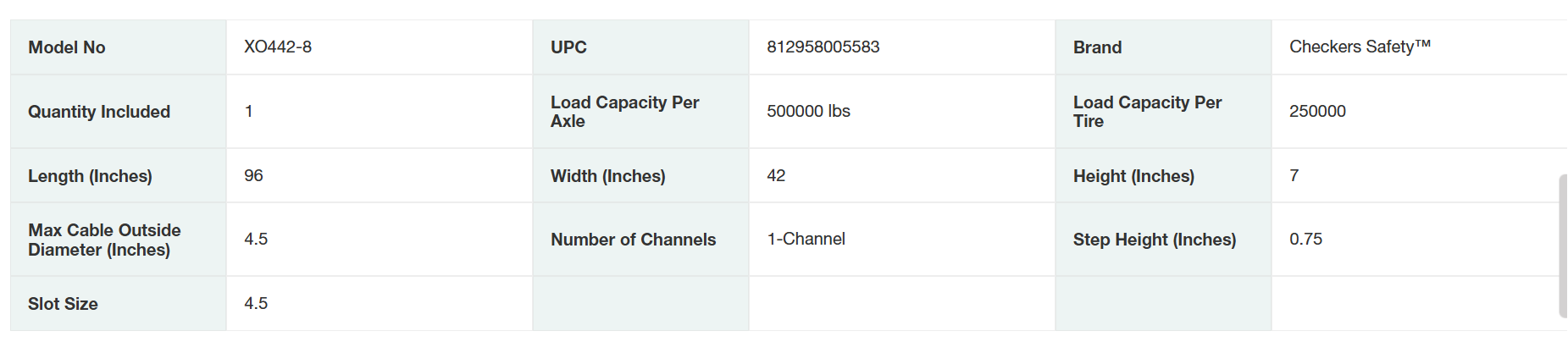The height and width of the screenshot is (342, 1568).
Task: Click the Checkers Safety brand value
Action: pyautogui.click(x=1360, y=47)
